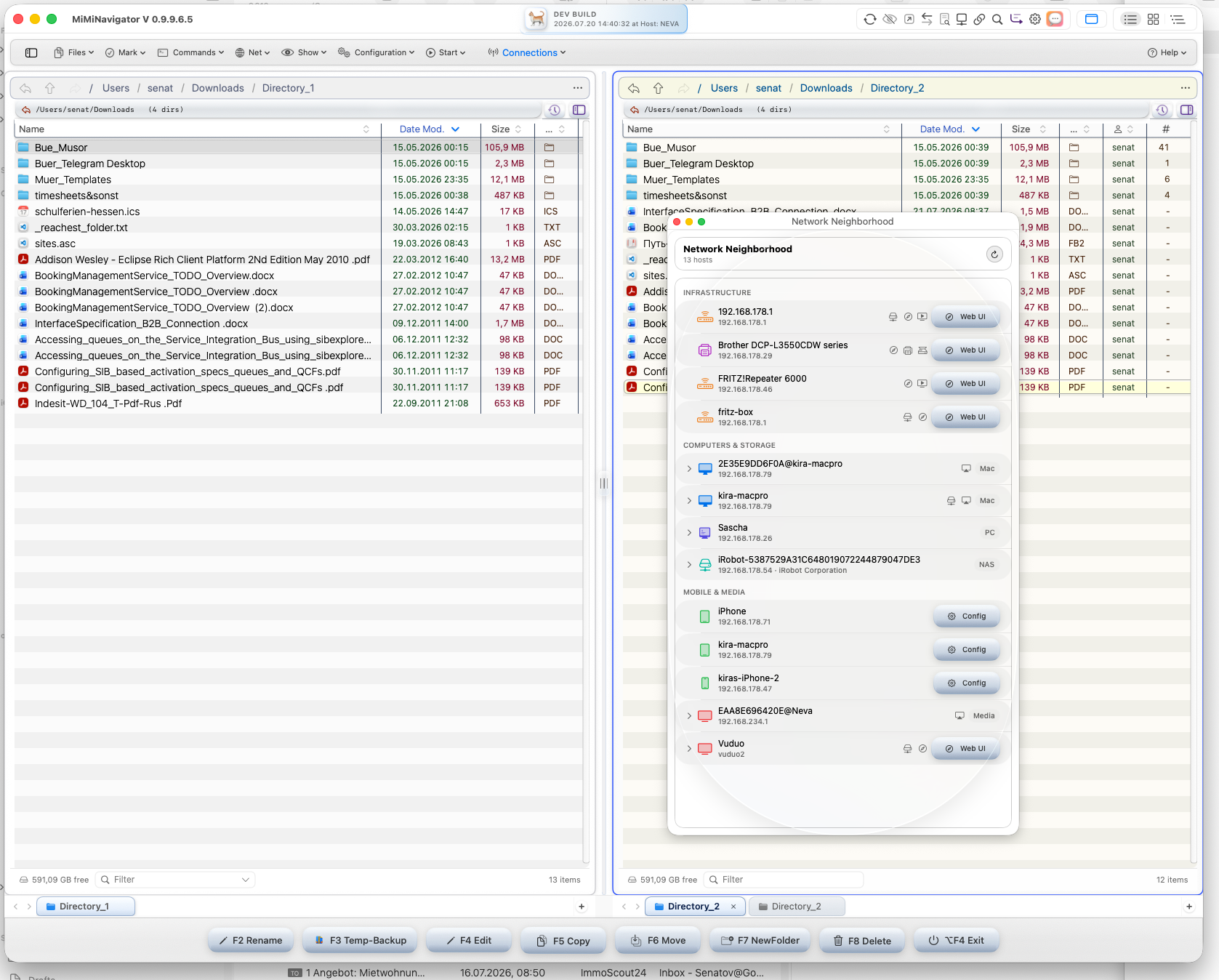Click the purple list-with-arrow icon in the toolbar
The height and width of the screenshot is (980, 1219).
1016,20
